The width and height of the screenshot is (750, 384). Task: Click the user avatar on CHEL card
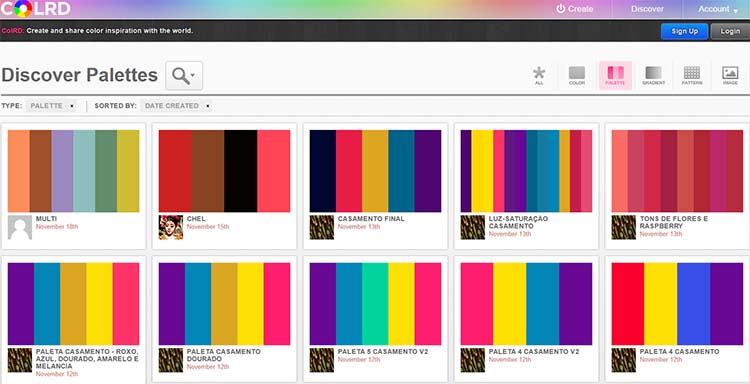tap(171, 227)
